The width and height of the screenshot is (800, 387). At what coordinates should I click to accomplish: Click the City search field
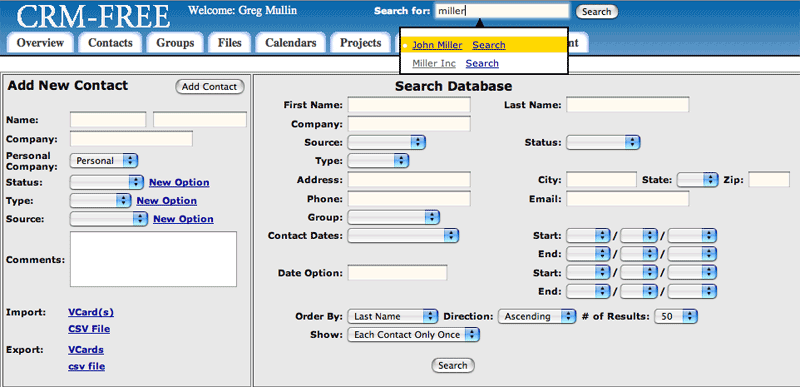602,179
